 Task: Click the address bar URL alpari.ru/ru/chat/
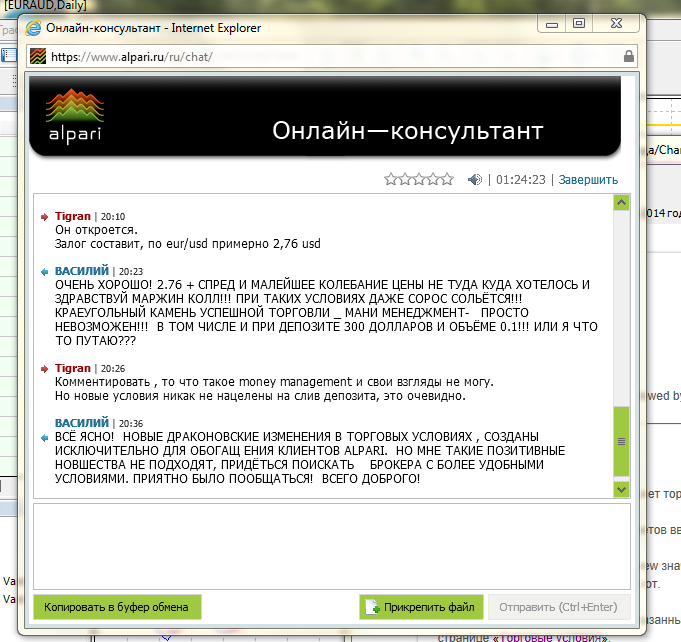(x=132, y=57)
